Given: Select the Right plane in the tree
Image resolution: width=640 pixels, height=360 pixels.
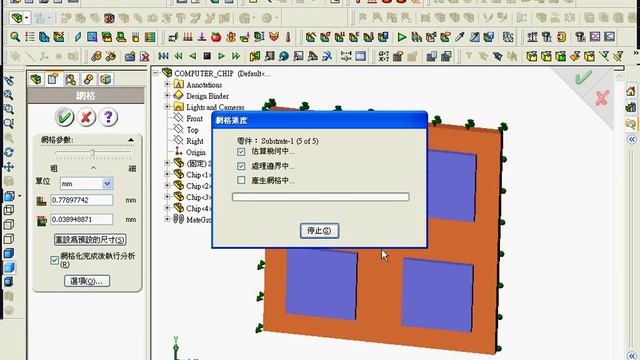Looking at the screenshot, I should (195, 141).
